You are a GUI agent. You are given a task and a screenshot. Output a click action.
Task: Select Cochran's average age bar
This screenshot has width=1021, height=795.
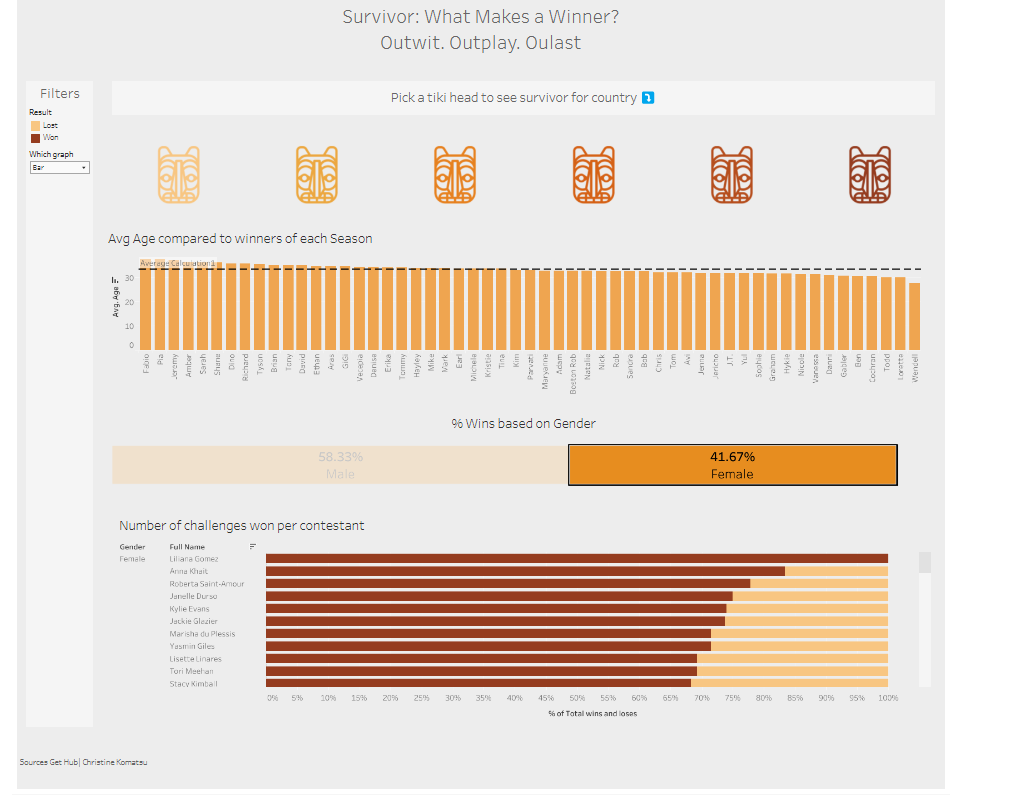point(872,313)
